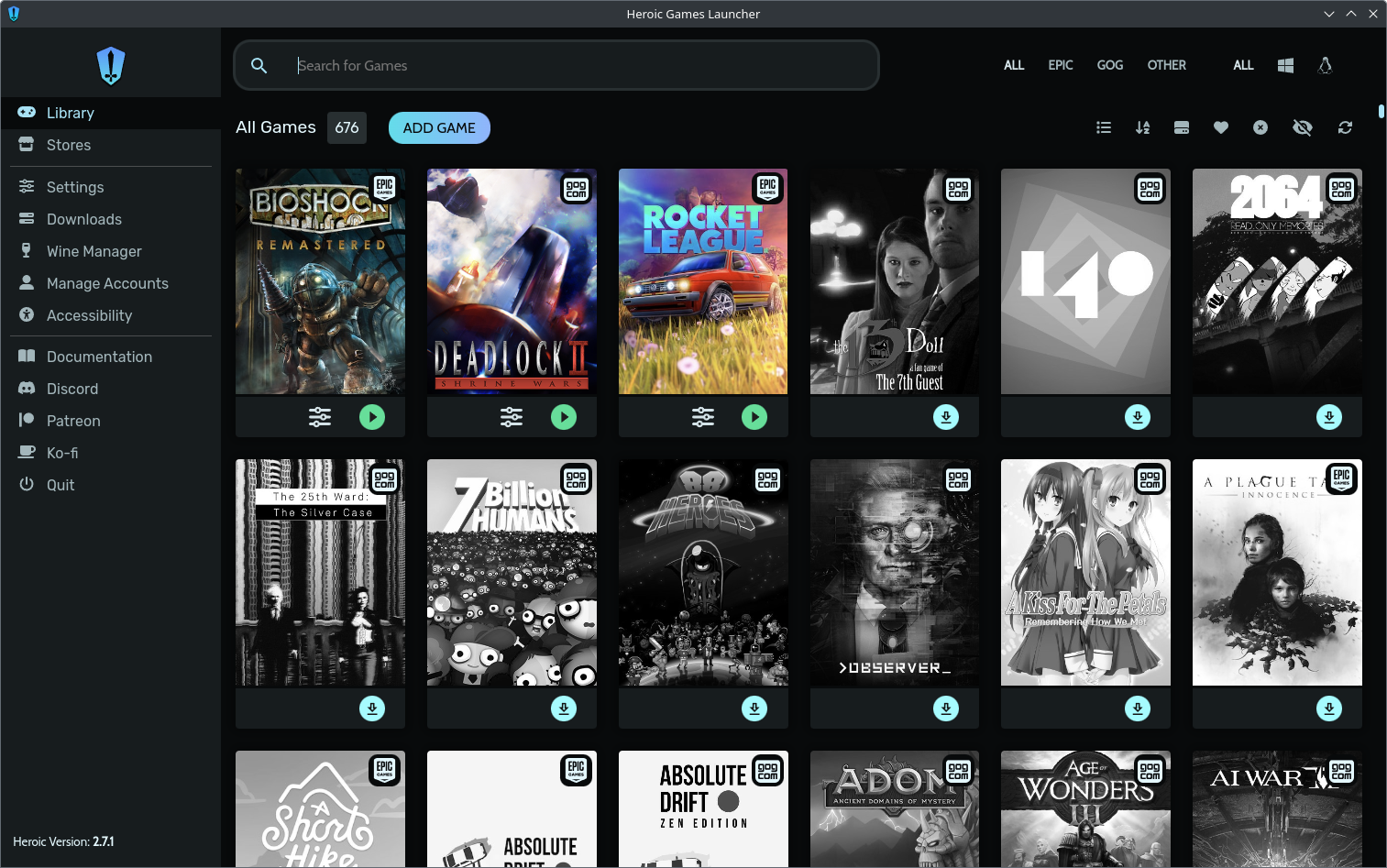Download the Observer game
Image resolution: width=1387 pixels, height=868 pixels.
click(x=945, y=709)
